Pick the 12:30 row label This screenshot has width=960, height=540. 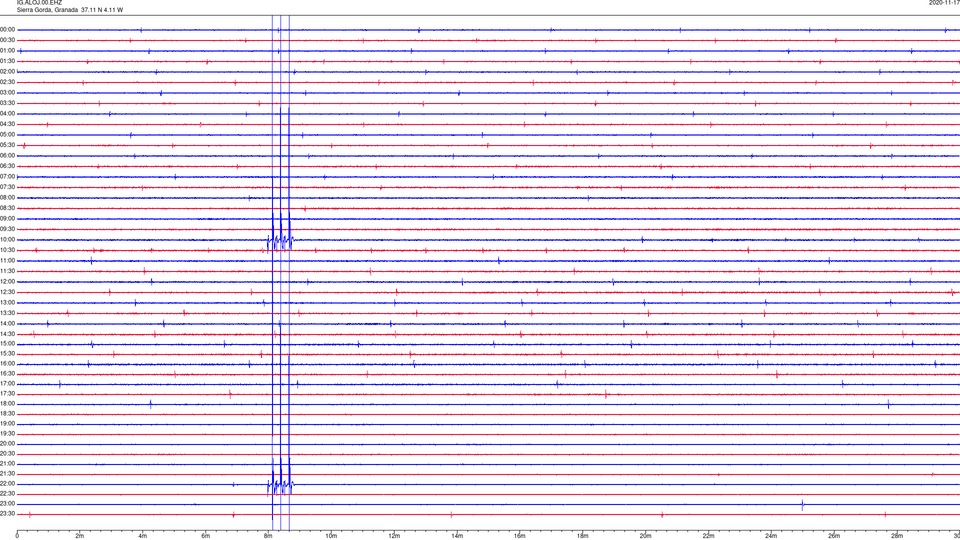click(x=7, y=292)
